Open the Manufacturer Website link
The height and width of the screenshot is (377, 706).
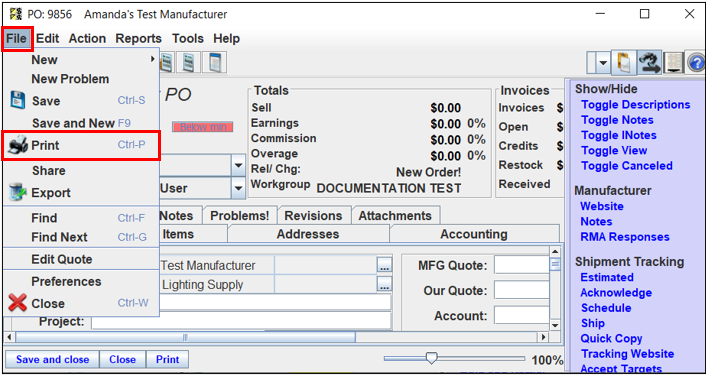pos(602,206)
